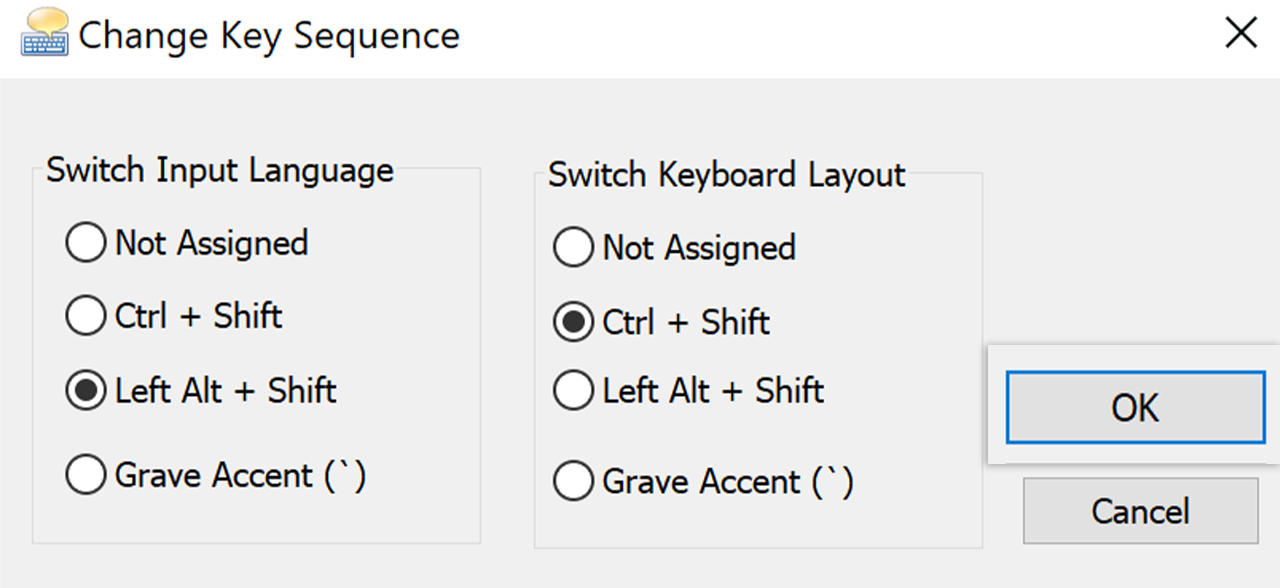Confirm the changes with OK
The height and width of the screenshot is (588, 1280).
[1135, 407]
